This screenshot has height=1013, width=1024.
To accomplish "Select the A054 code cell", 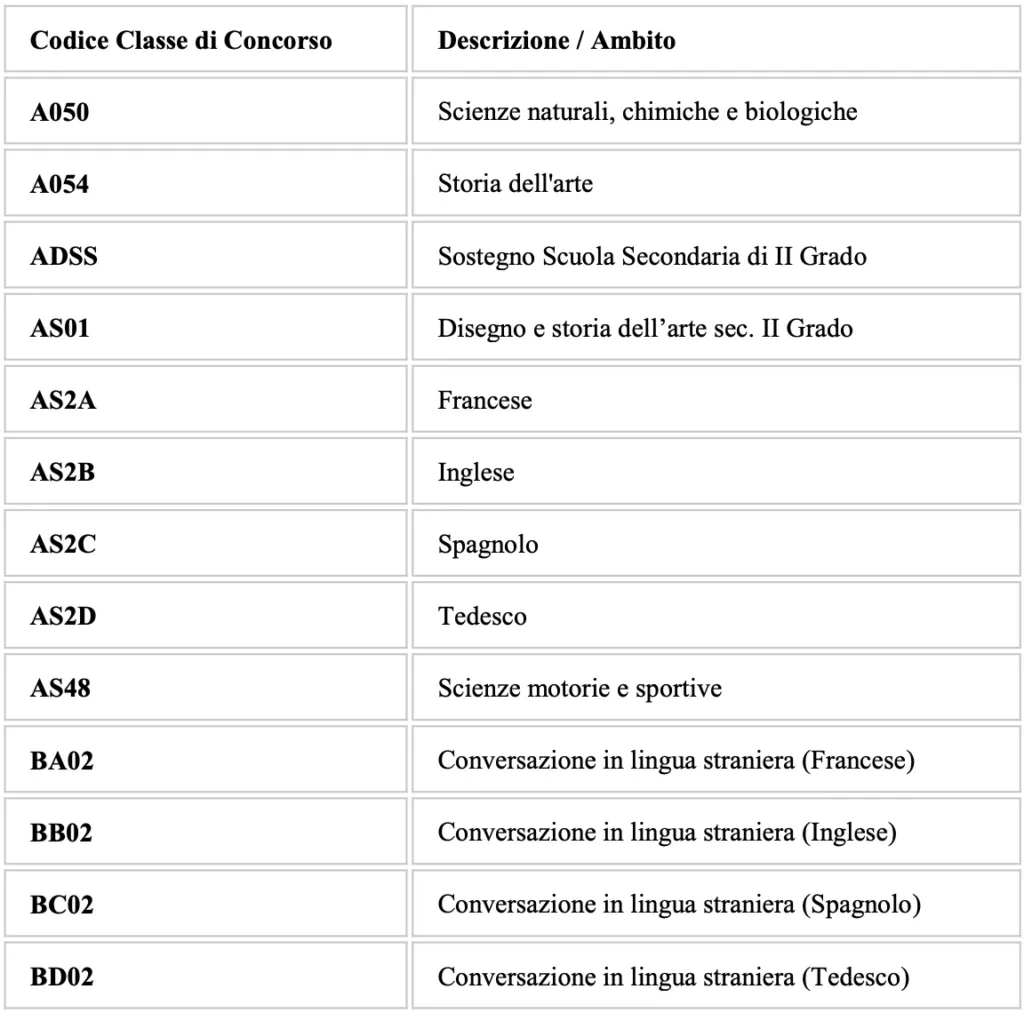I will tap(206, 183).
